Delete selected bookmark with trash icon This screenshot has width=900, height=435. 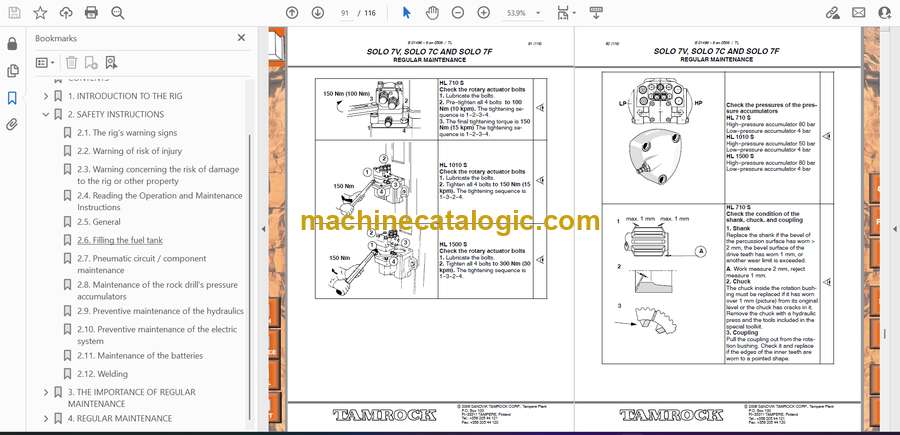pyautogui.click(x=71, y=63)
